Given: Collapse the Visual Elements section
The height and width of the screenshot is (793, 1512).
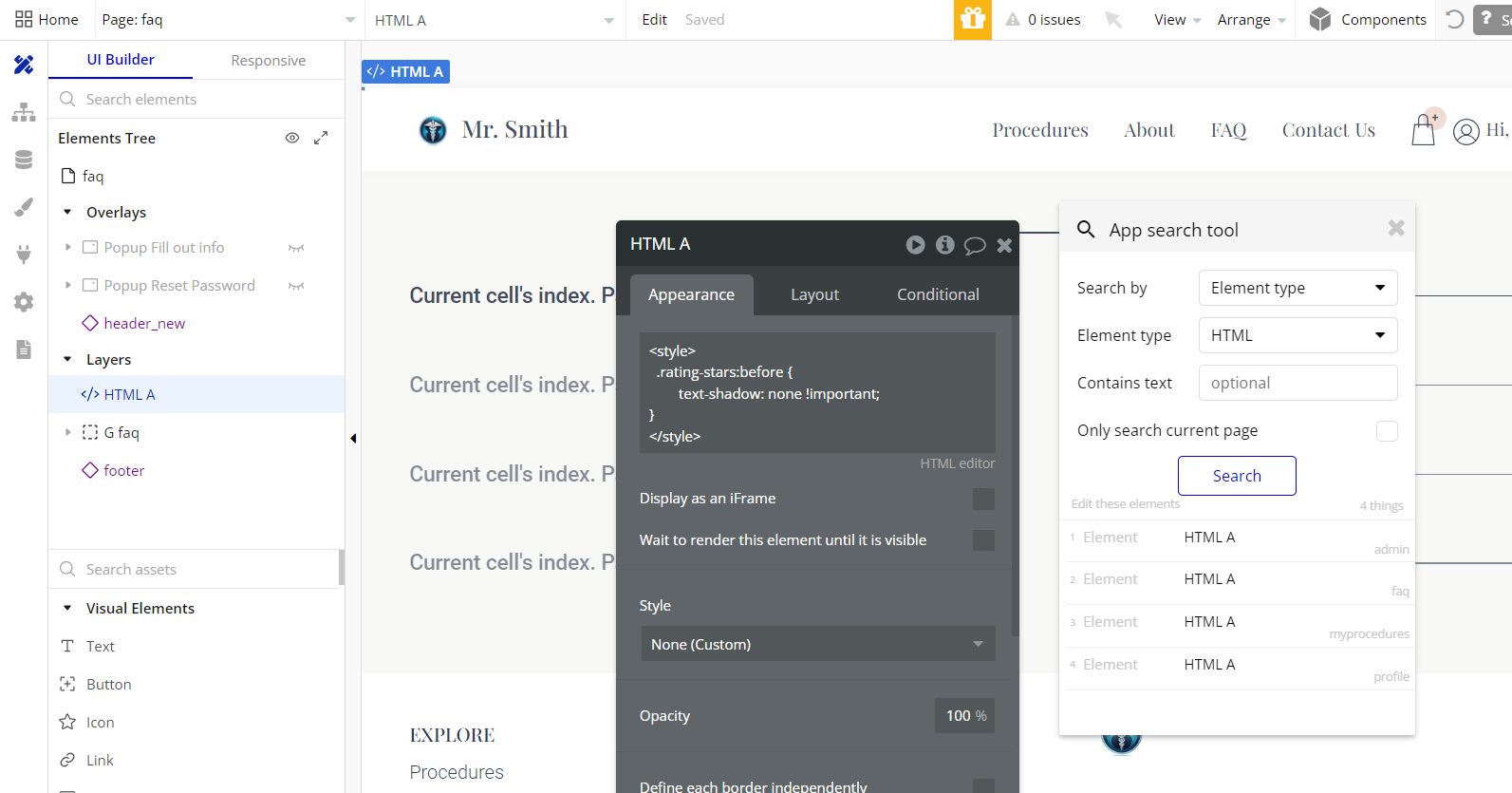Looking at the screenshot, I should pos(67,608).
